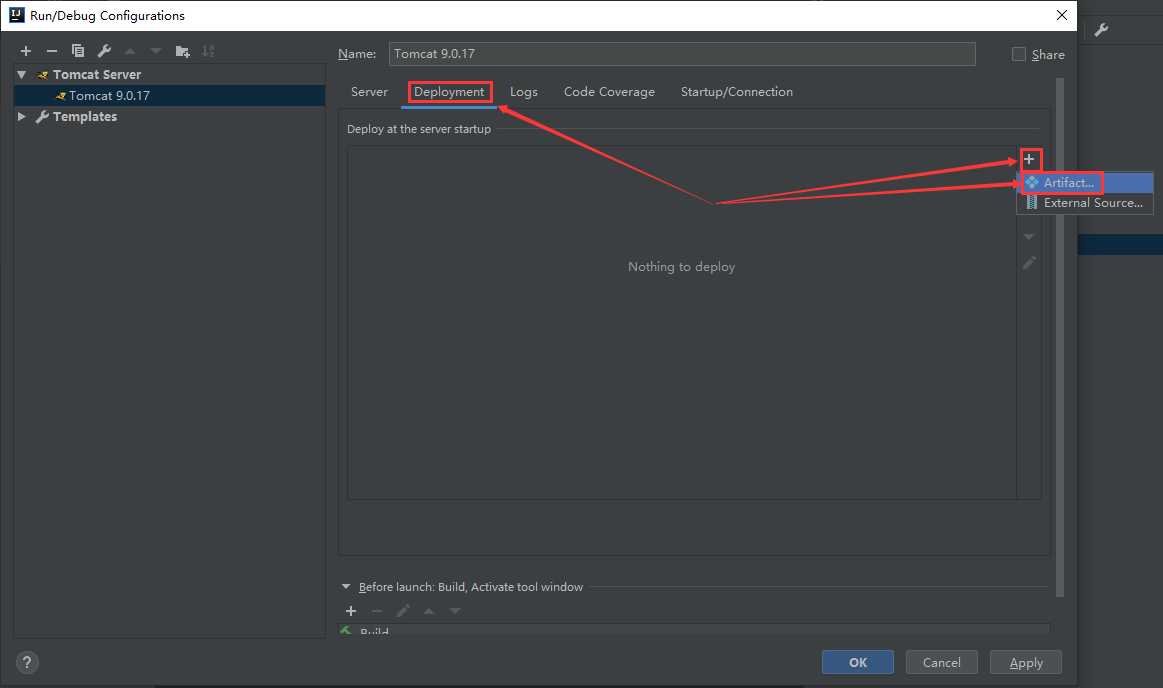Toggle the Share checkbox
Viewport: 1163px width, 688px height.
1019,54
